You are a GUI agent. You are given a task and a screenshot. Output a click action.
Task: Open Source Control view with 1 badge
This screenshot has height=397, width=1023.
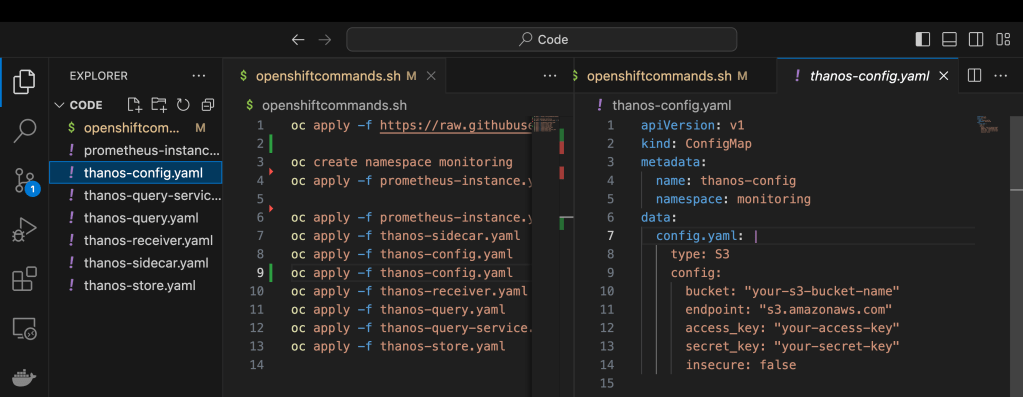[x=26, y=181]
